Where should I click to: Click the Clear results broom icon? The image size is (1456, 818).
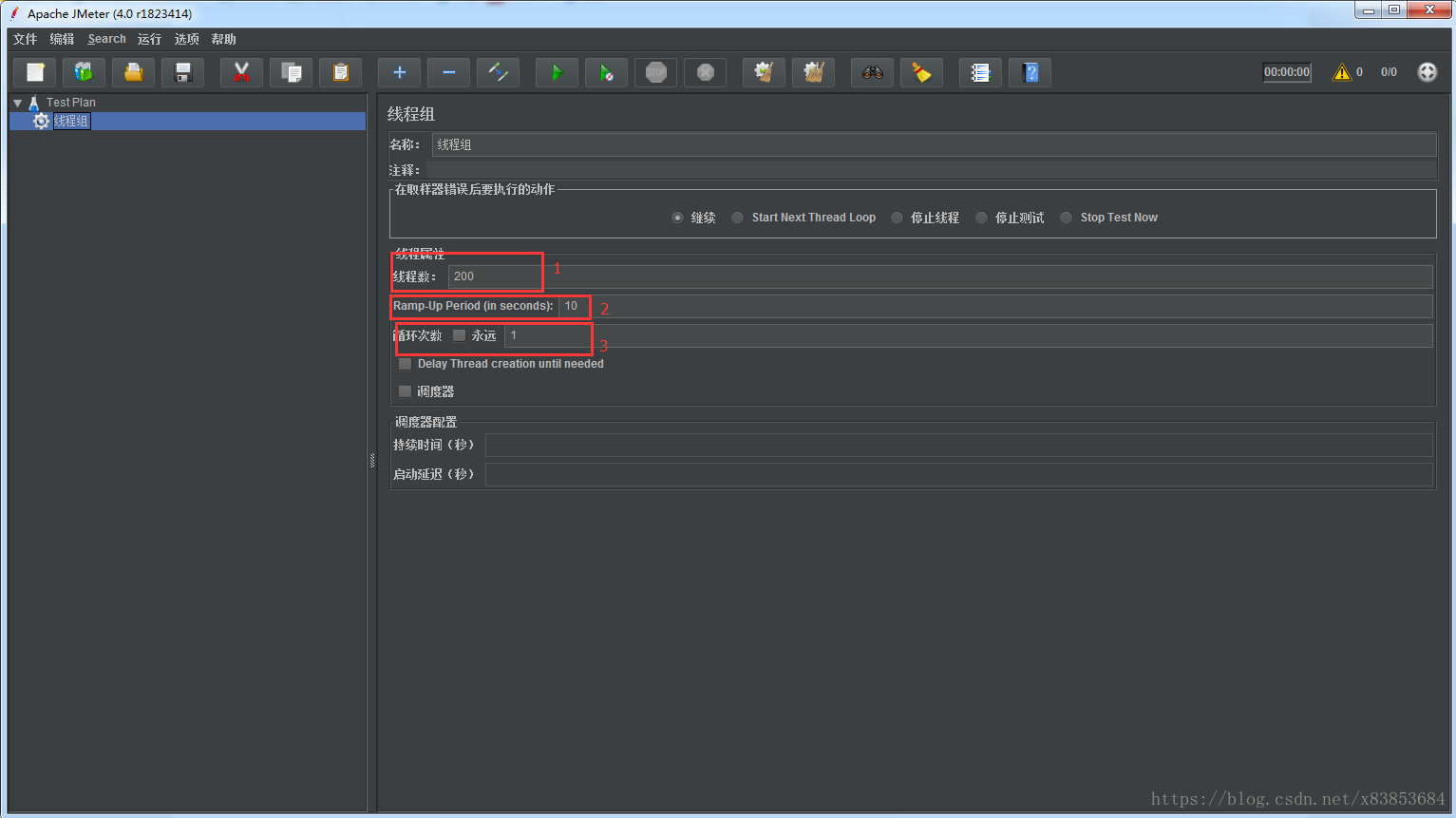[x=764, y=72]
